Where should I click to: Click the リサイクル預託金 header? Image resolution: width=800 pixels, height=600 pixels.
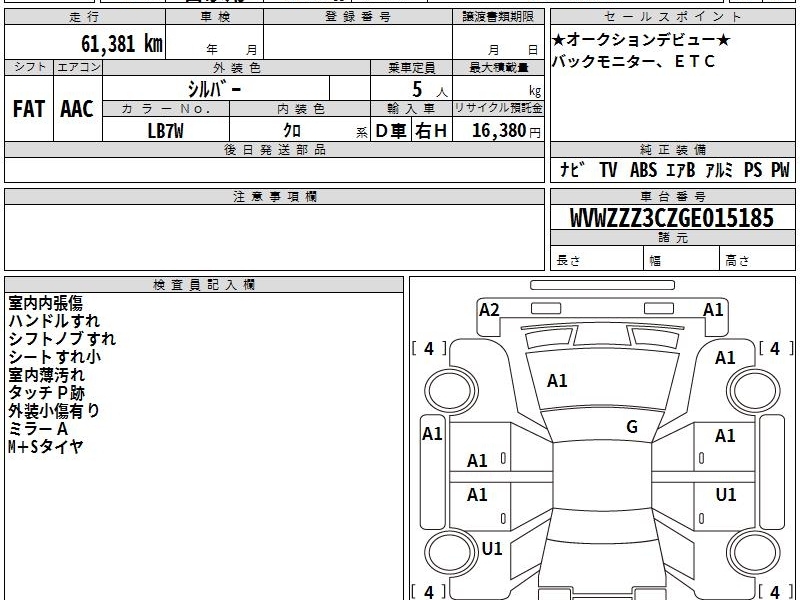tap(498, 109)
